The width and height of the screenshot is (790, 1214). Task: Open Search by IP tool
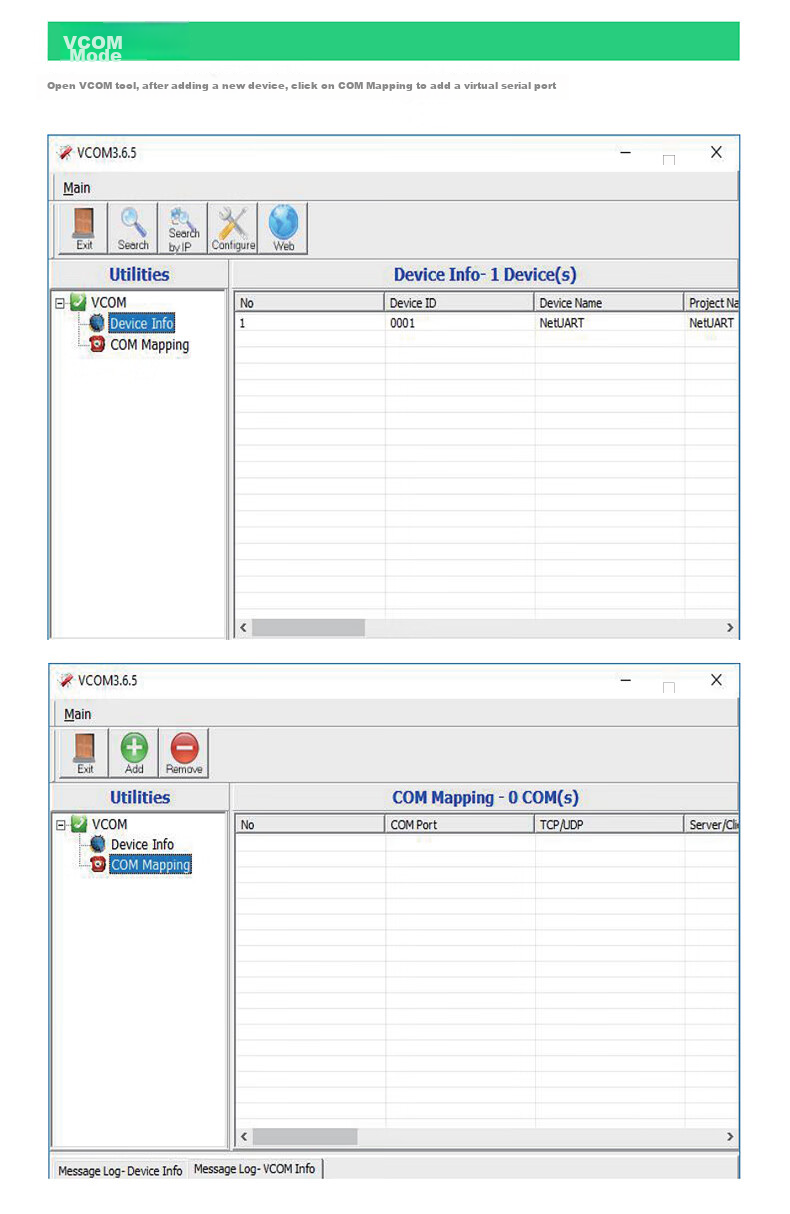(183, 229)
